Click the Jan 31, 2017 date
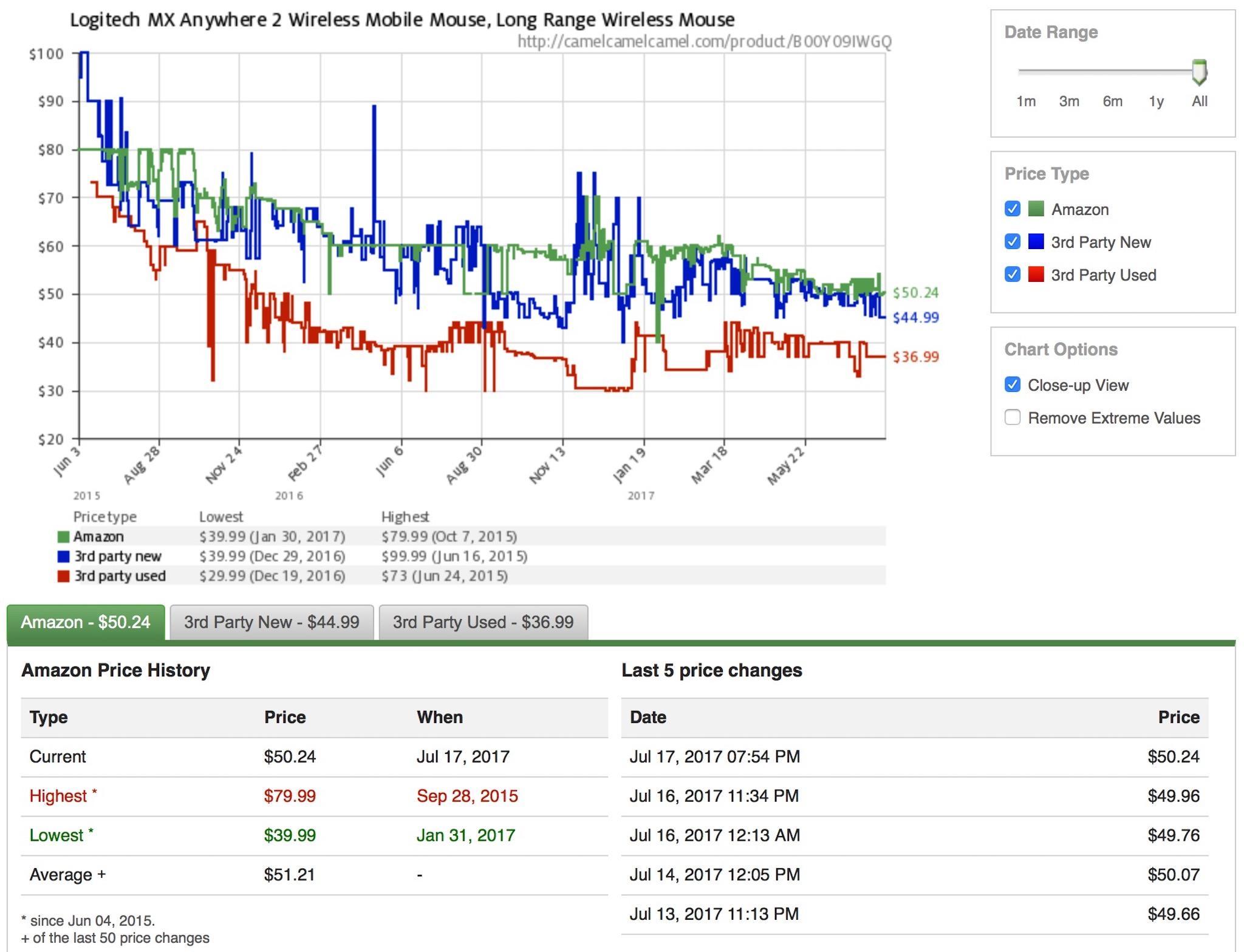Viewport: 1244px width, 952px height. (x=466, y=835)
